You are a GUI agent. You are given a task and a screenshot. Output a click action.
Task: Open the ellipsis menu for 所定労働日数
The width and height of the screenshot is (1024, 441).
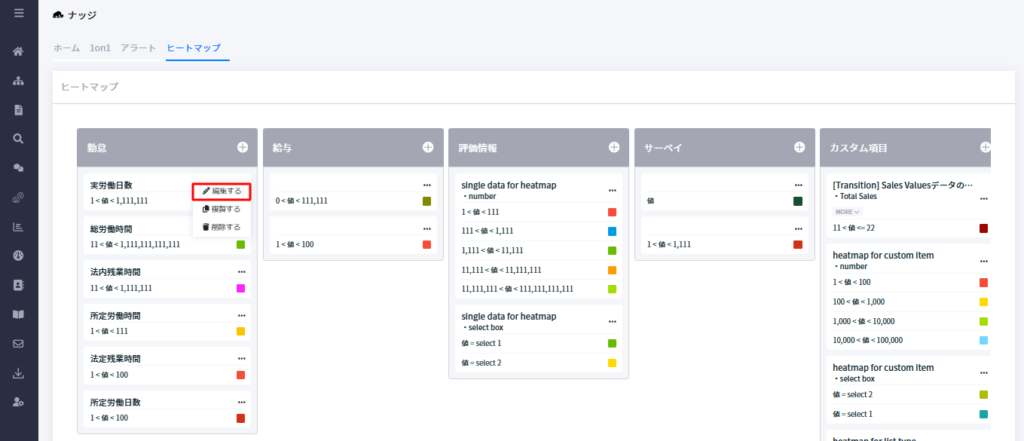pos(242,402)
